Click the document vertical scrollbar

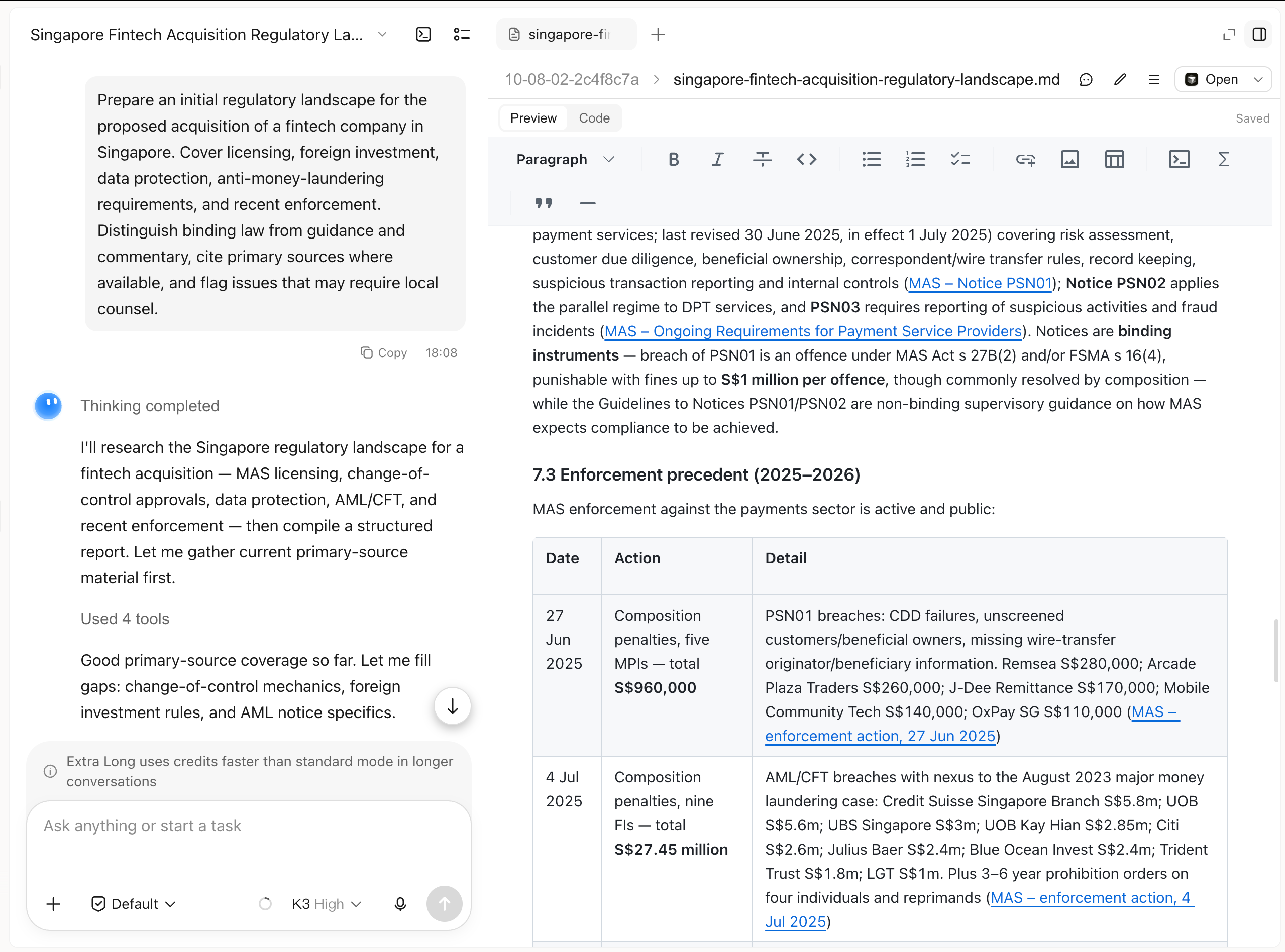coord(1276,651)
